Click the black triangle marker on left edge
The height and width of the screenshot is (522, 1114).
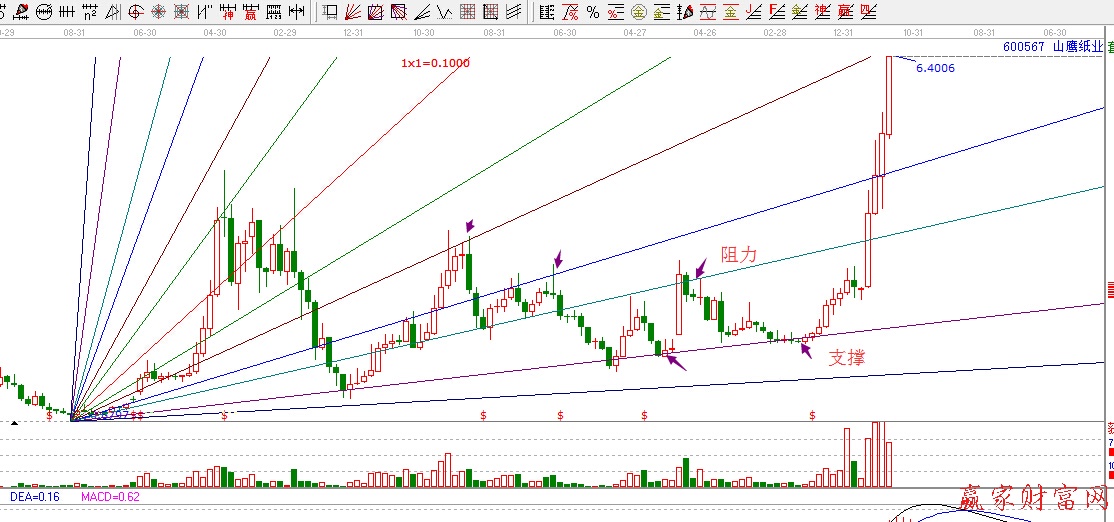point(14,425)
